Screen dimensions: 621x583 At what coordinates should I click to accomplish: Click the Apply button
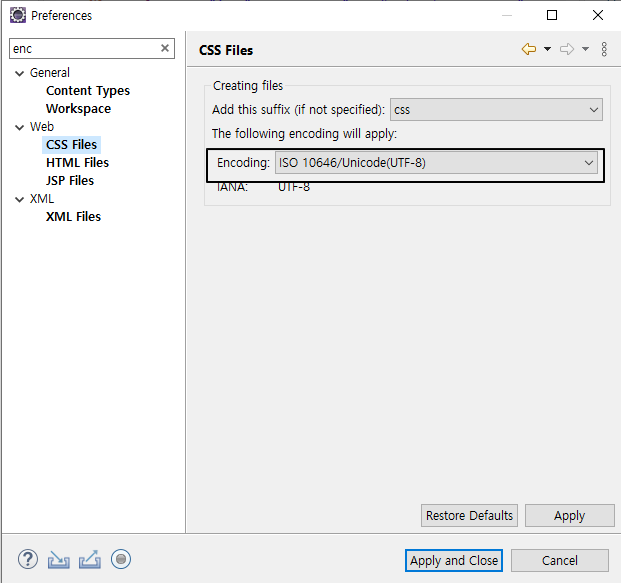pyautogui.click(x=570, y=516)
